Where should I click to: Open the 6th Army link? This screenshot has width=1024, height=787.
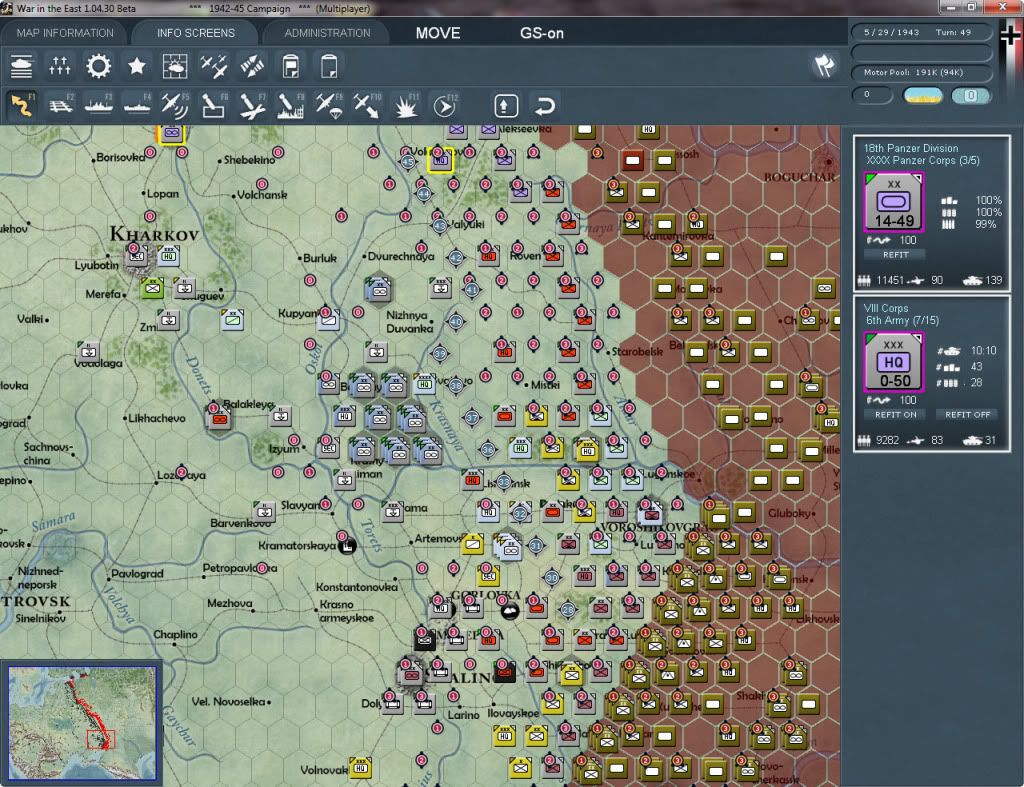point(903,321)
